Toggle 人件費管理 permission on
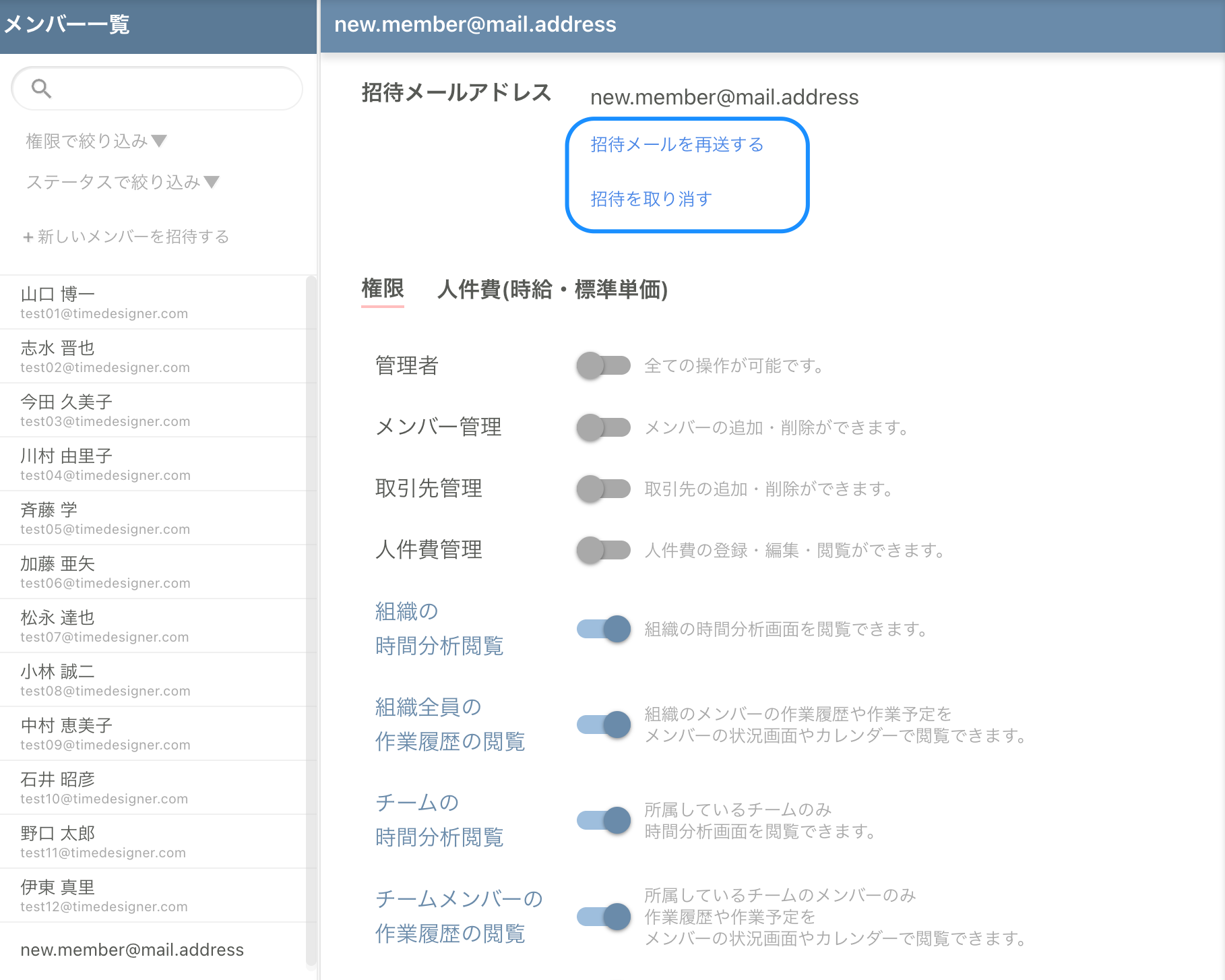This screenshot has width=1225, height=980. tap(603, 550)
